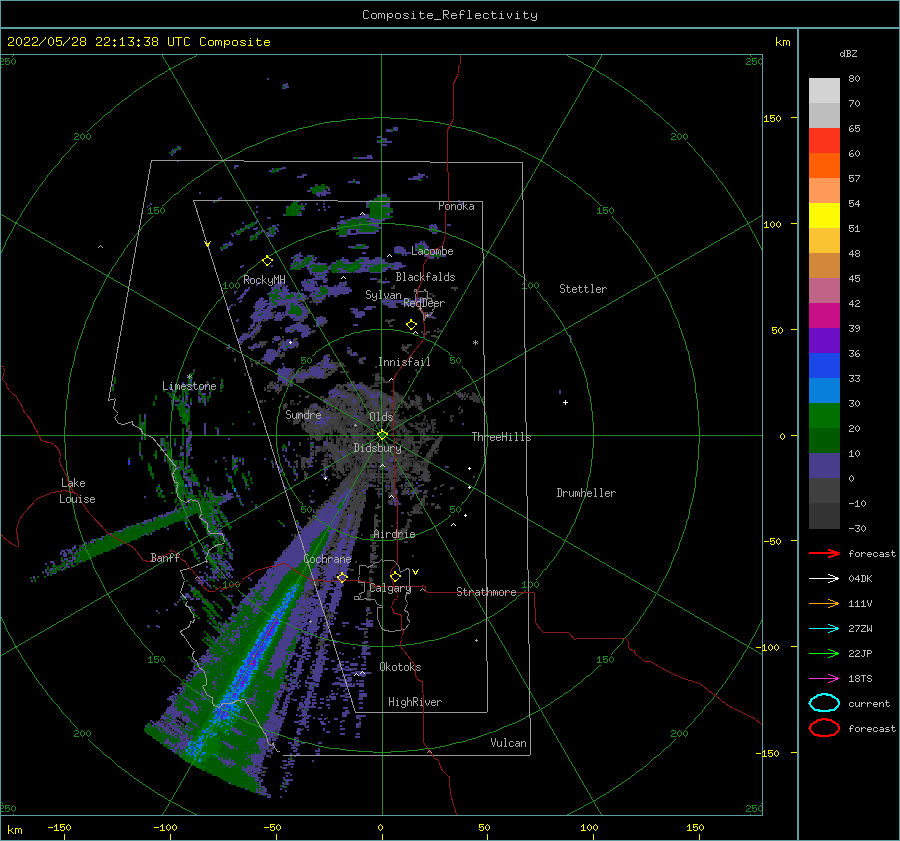Click the RockyMH label

(264, 280)
